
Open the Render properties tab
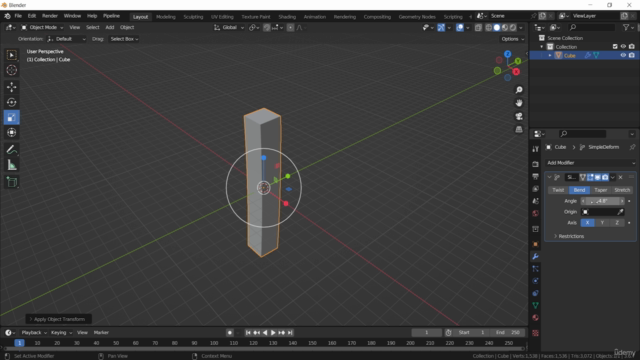pyautogui.click(x=536, y=164)
